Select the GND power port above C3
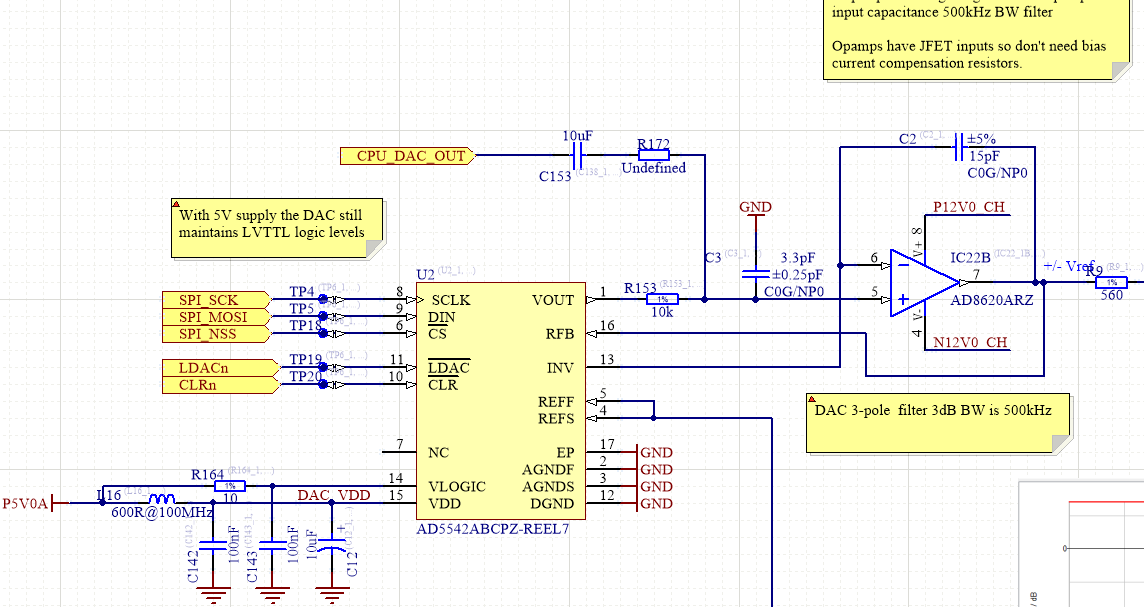 755,207
